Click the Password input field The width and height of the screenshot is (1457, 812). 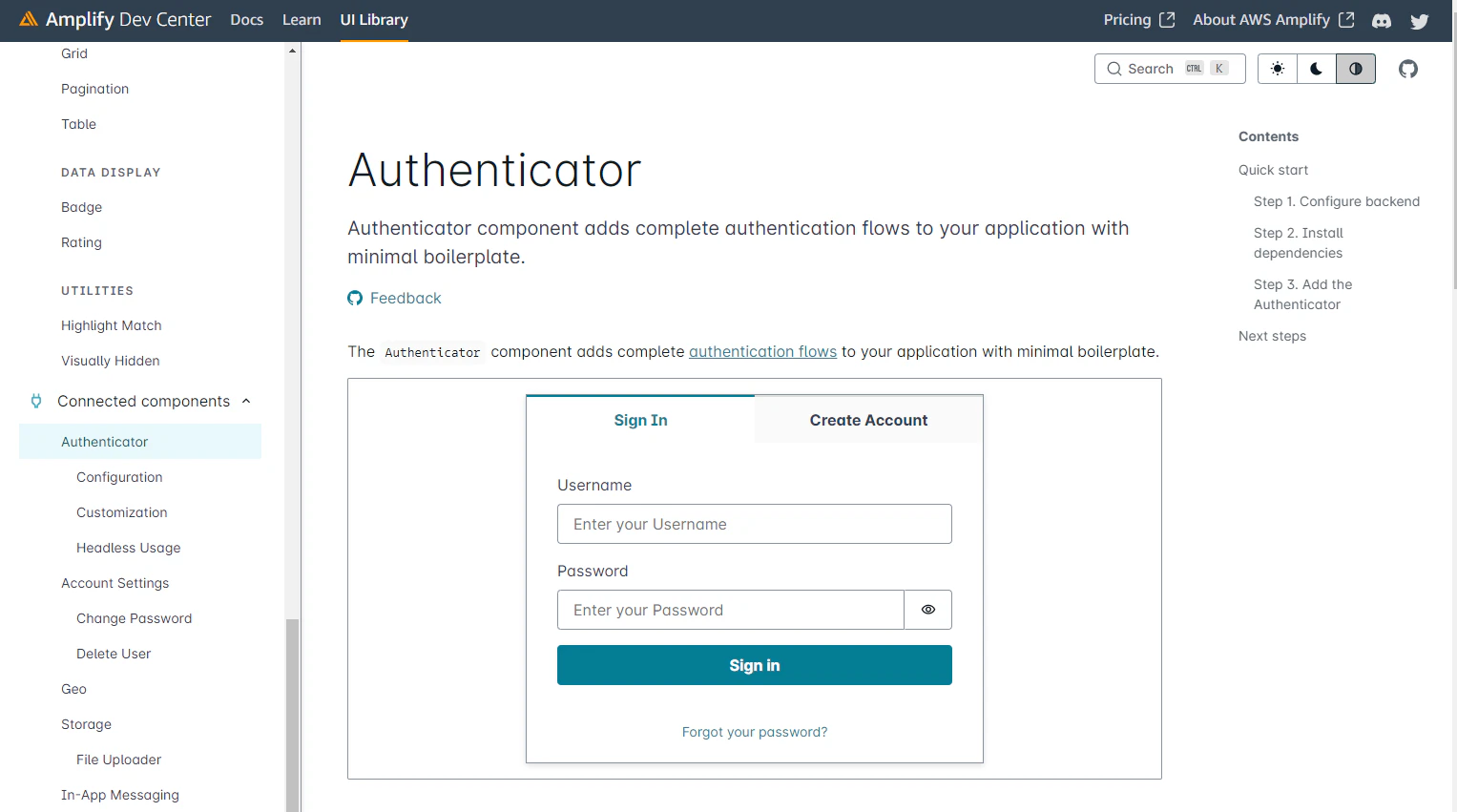click(x=731, y=610)
